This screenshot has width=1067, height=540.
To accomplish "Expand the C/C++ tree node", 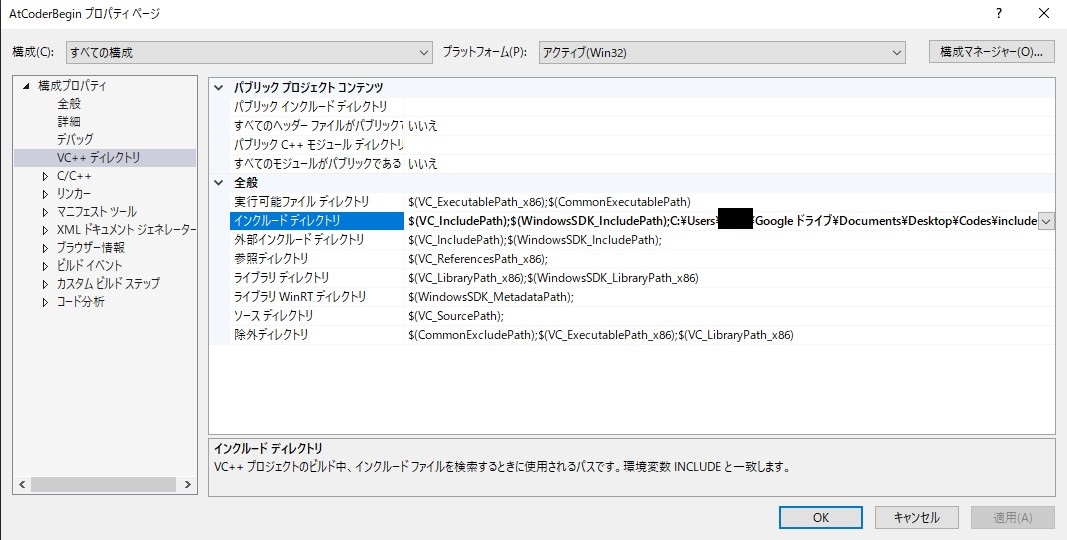I will (46, 176).
